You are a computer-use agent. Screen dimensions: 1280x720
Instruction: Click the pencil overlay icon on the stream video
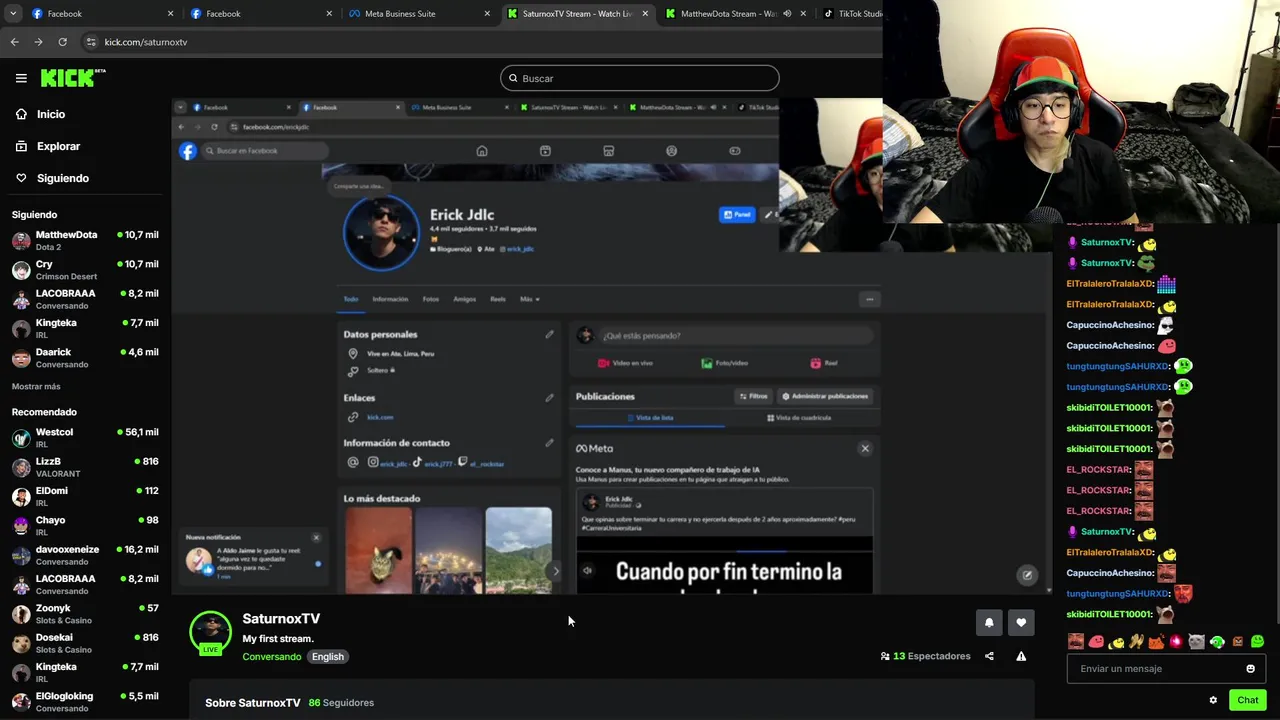1027,575
